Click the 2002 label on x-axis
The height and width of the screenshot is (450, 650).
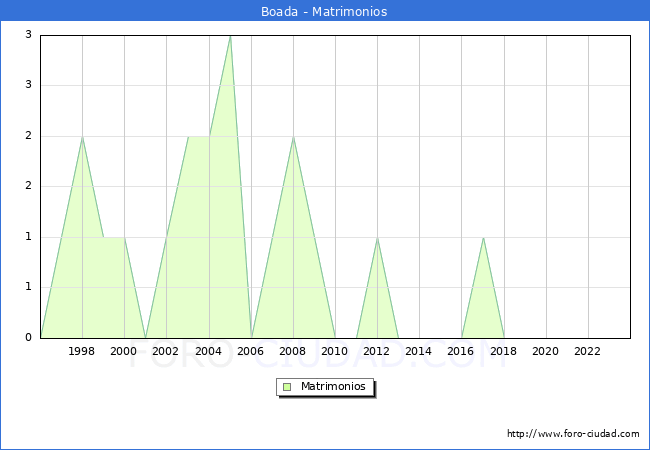[166, 351]
